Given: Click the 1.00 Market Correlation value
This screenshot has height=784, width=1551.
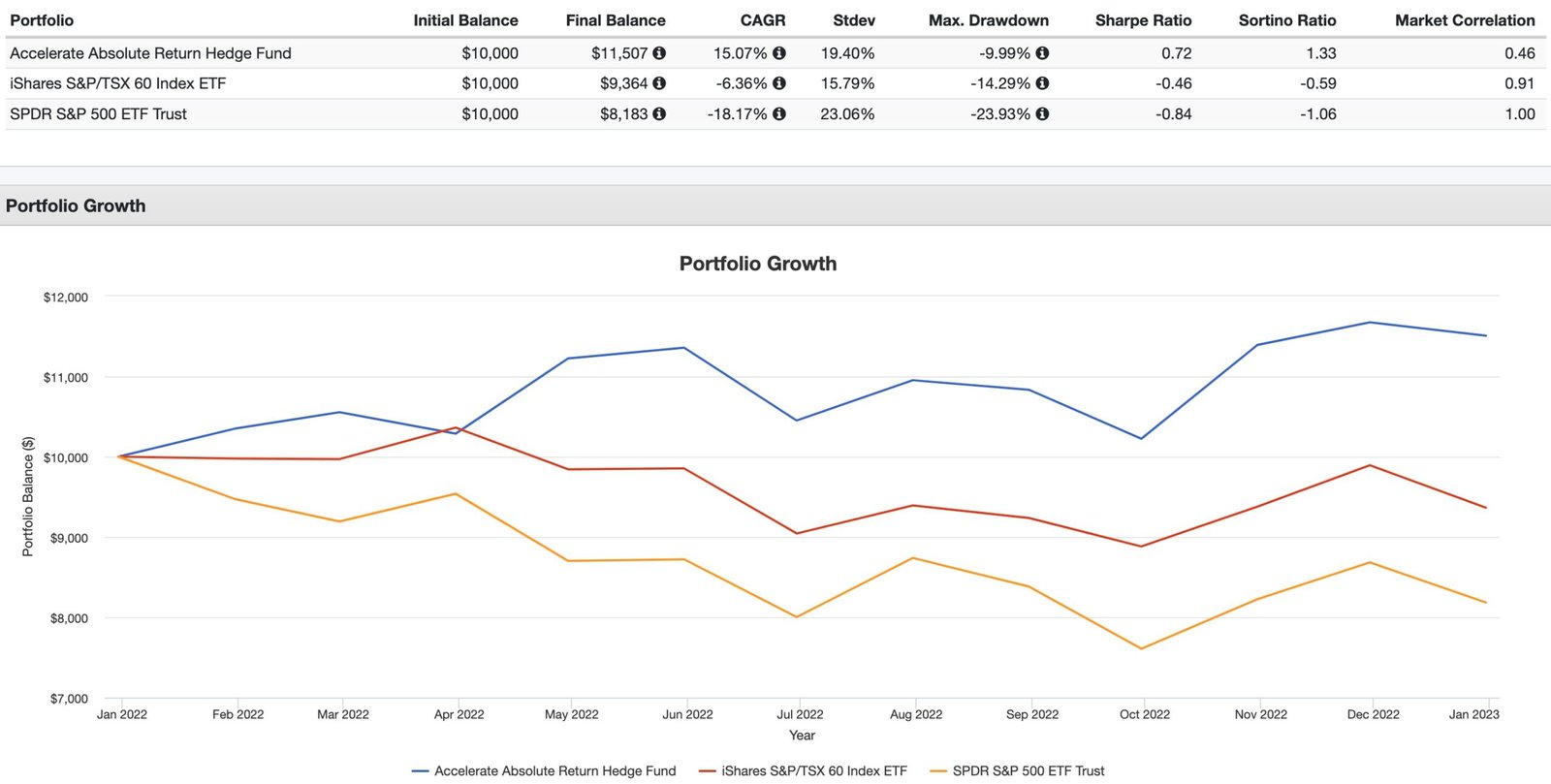Looking at the screenshot, I should click(1519, 113).
